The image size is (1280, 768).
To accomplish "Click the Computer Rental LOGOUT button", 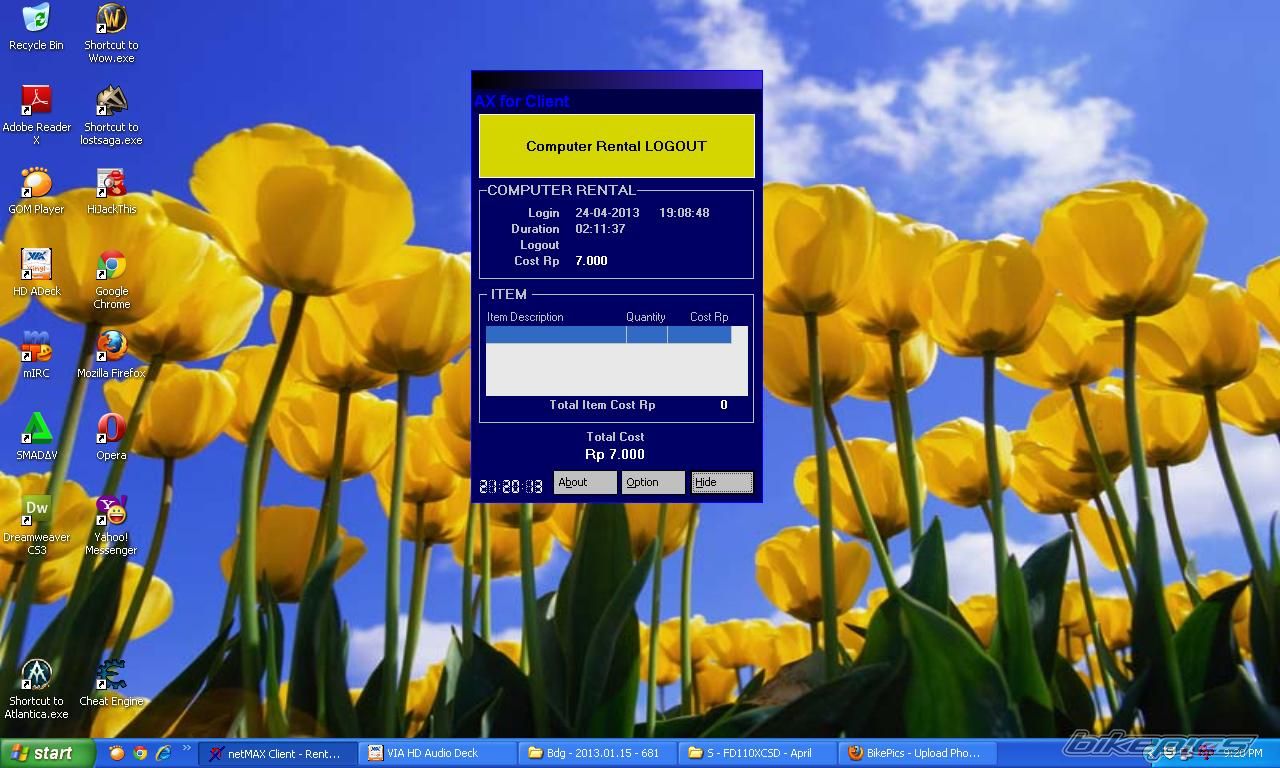I will (x=616, y=146).
